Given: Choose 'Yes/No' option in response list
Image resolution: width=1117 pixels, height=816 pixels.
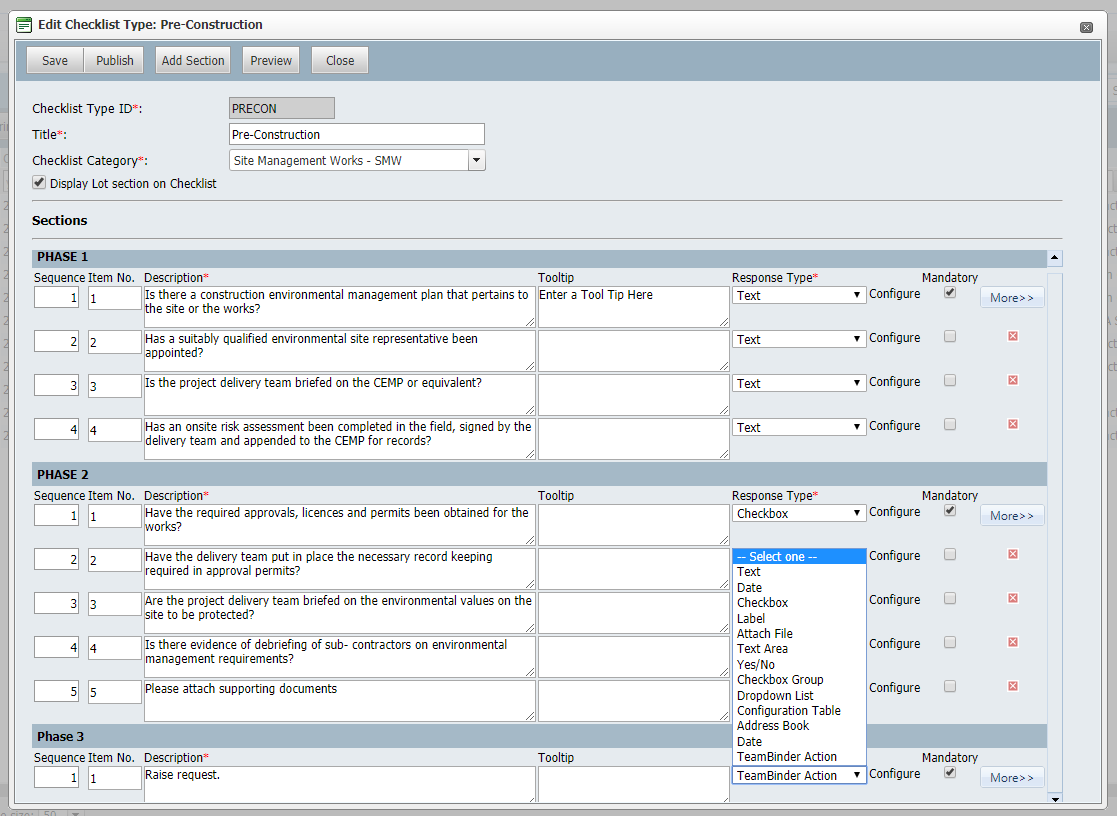Looking at the screenshot, I should [x=756, y=665].
